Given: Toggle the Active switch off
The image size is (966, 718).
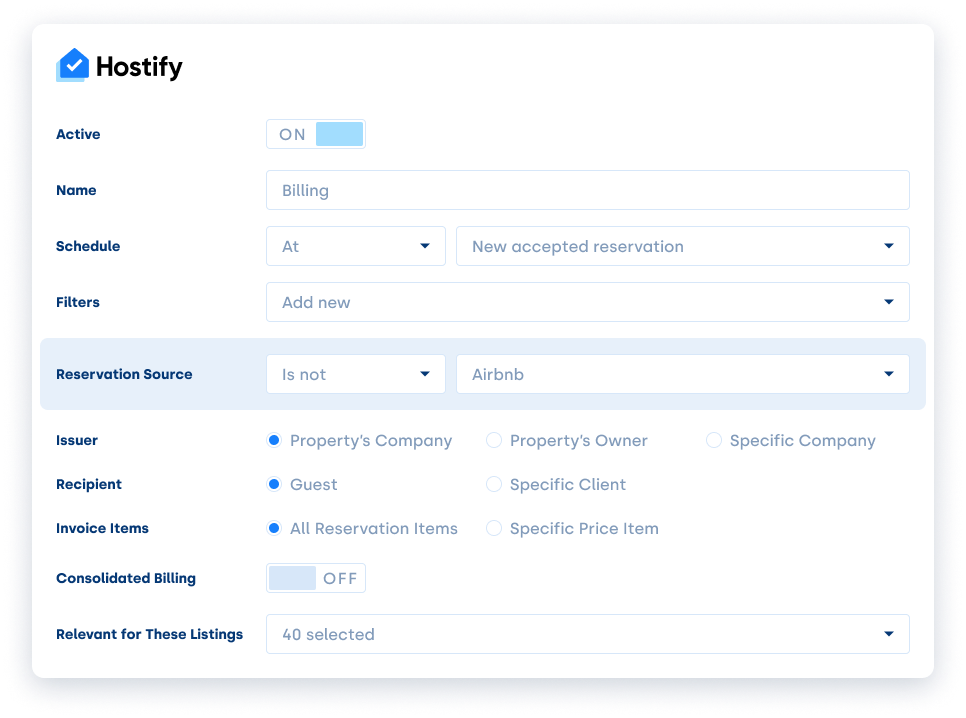Looking at the screenshot, I should coord(315,134).
